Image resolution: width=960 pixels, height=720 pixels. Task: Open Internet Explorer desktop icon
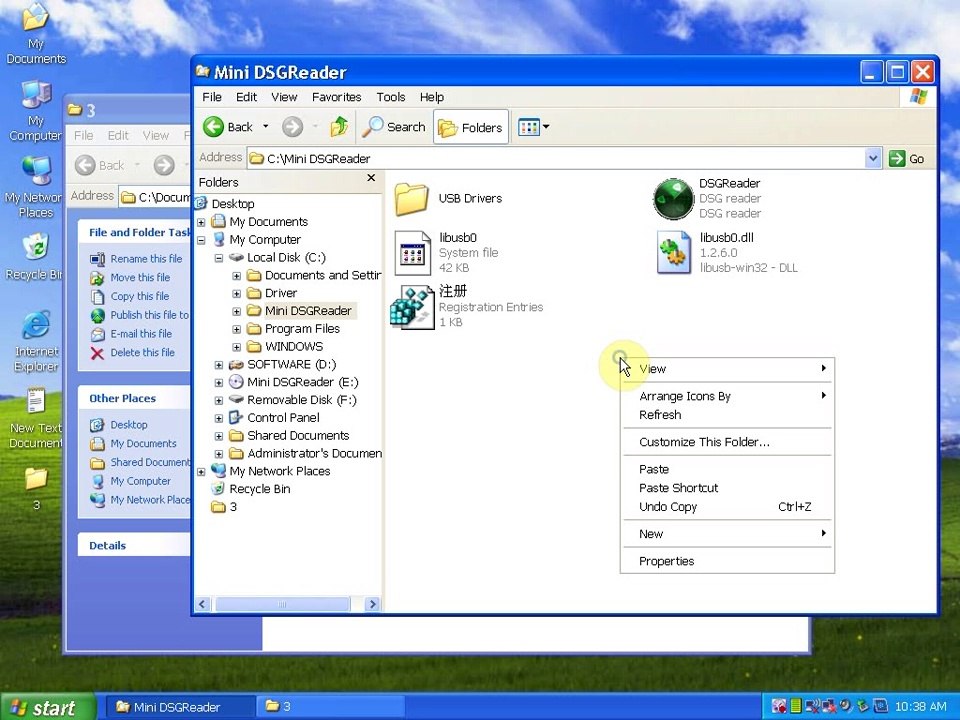(x=36, y=342)
